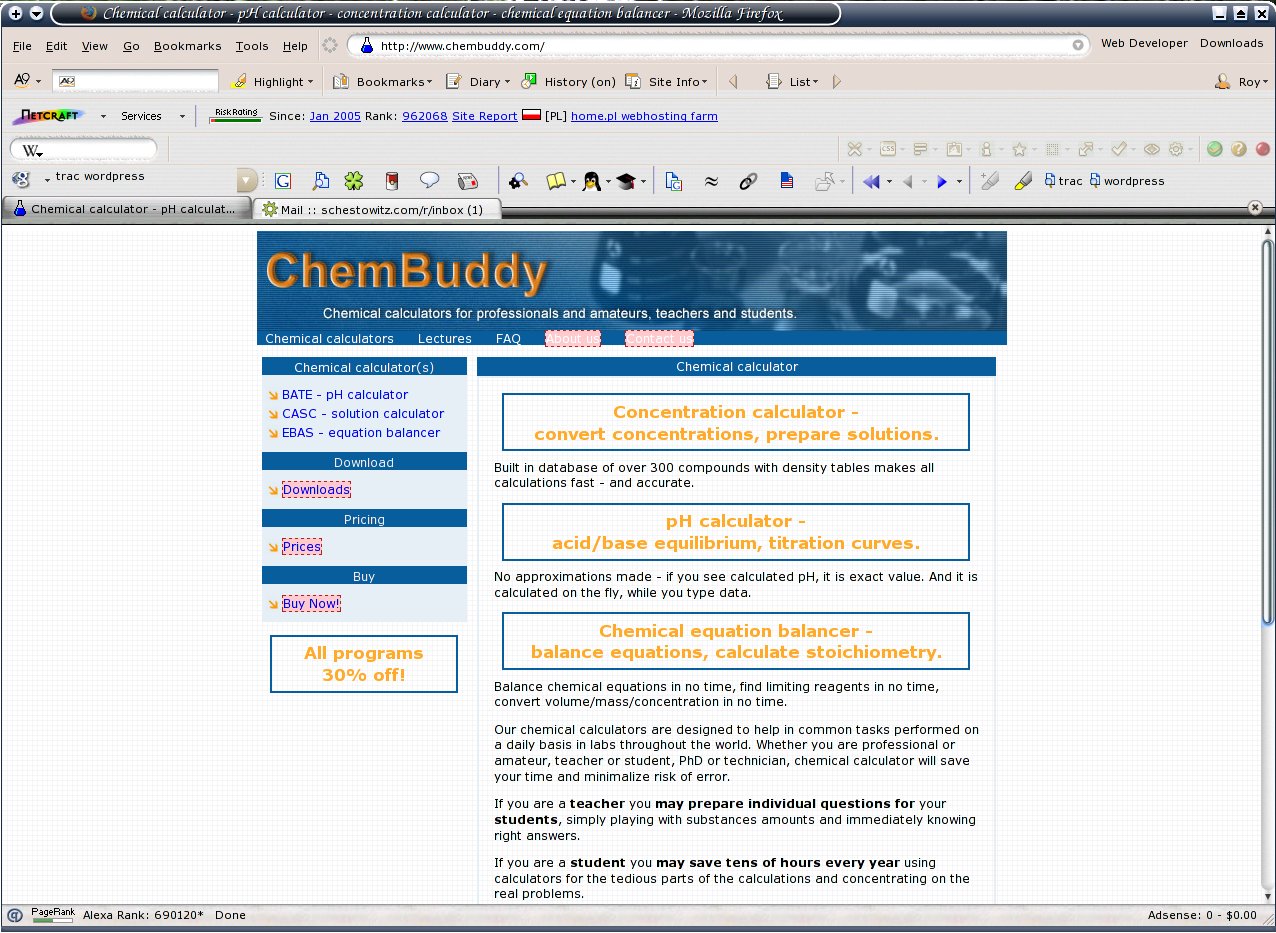1276x933 pixels.
Task: Click the Google G search icon in Googlebar
Action: click(283, 181)
